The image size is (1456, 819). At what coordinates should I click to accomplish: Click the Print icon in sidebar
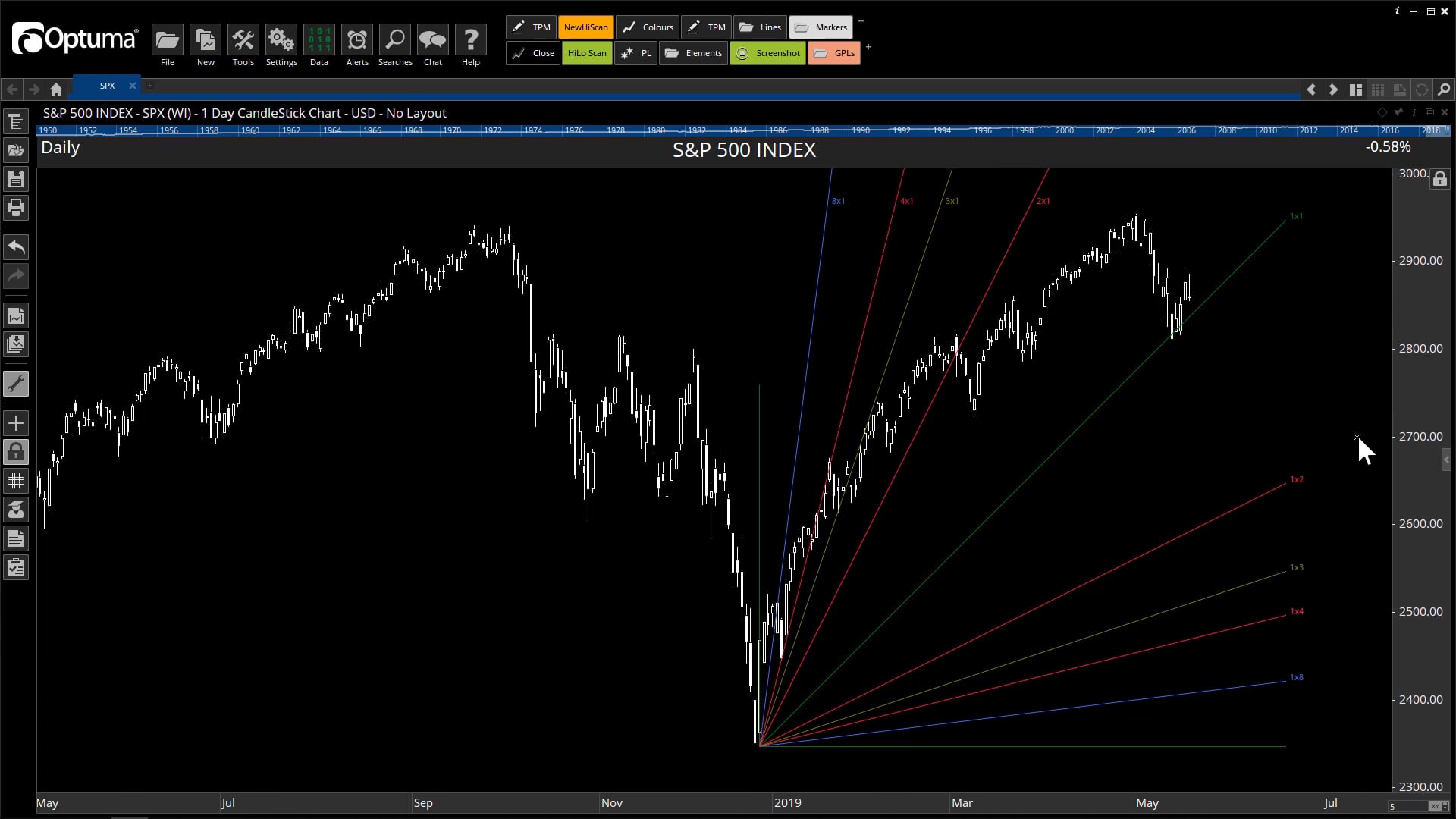(x=16, y=207)
